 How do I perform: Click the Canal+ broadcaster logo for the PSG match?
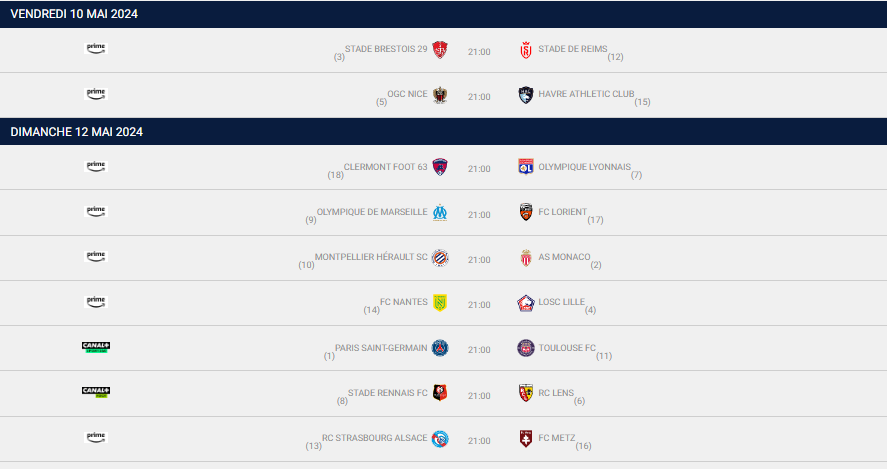(96, 347)
